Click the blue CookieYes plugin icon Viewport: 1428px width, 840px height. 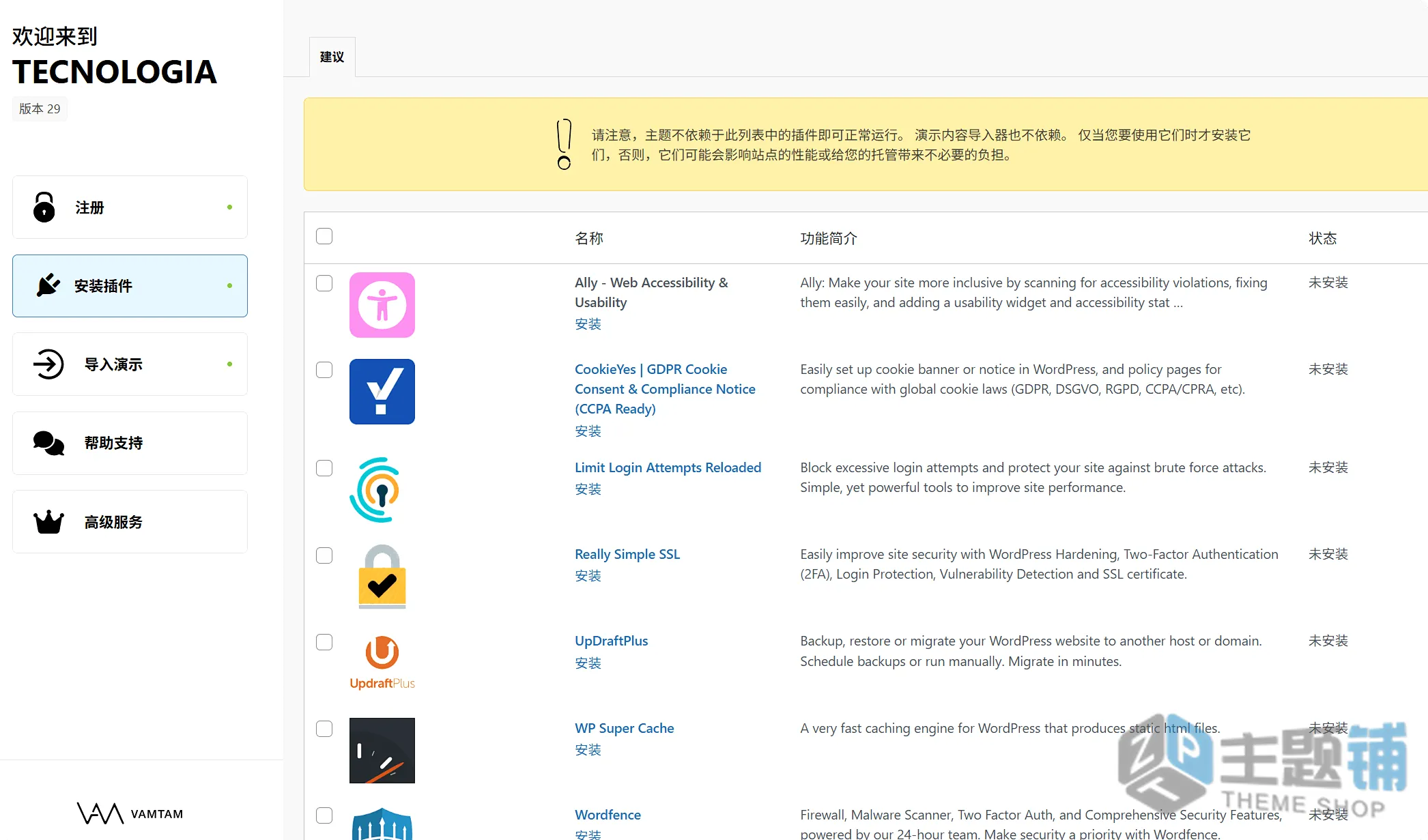point(382,392)
